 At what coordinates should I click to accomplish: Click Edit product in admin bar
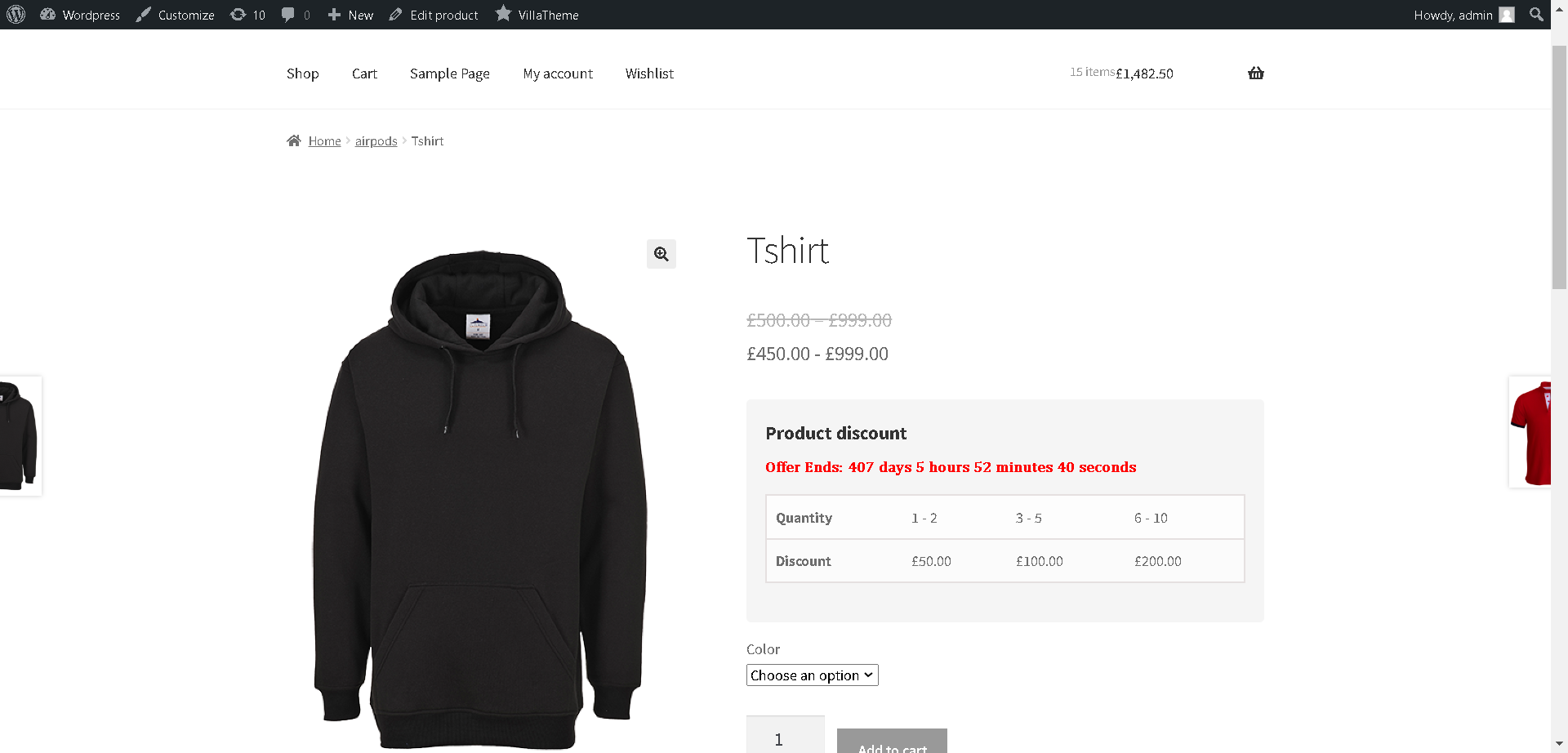pos(434,15)
